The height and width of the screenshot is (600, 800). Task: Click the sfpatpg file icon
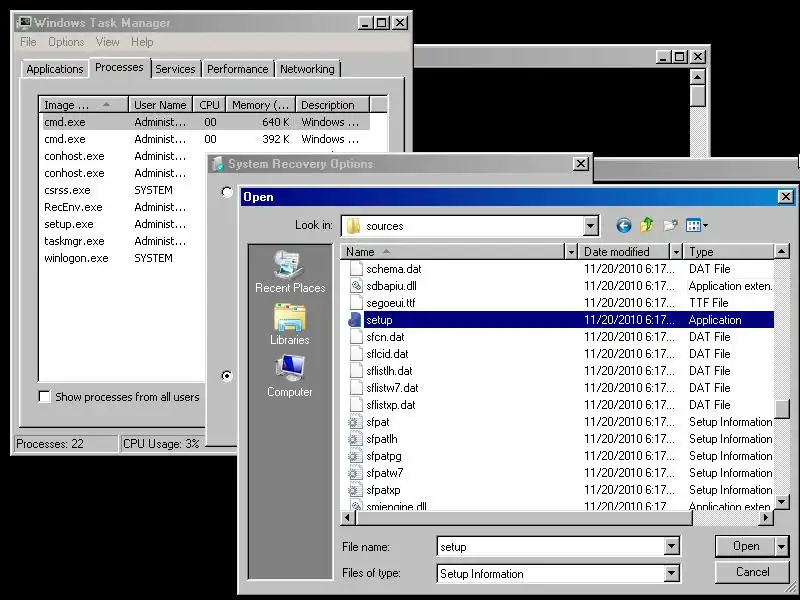pos(355,456)
